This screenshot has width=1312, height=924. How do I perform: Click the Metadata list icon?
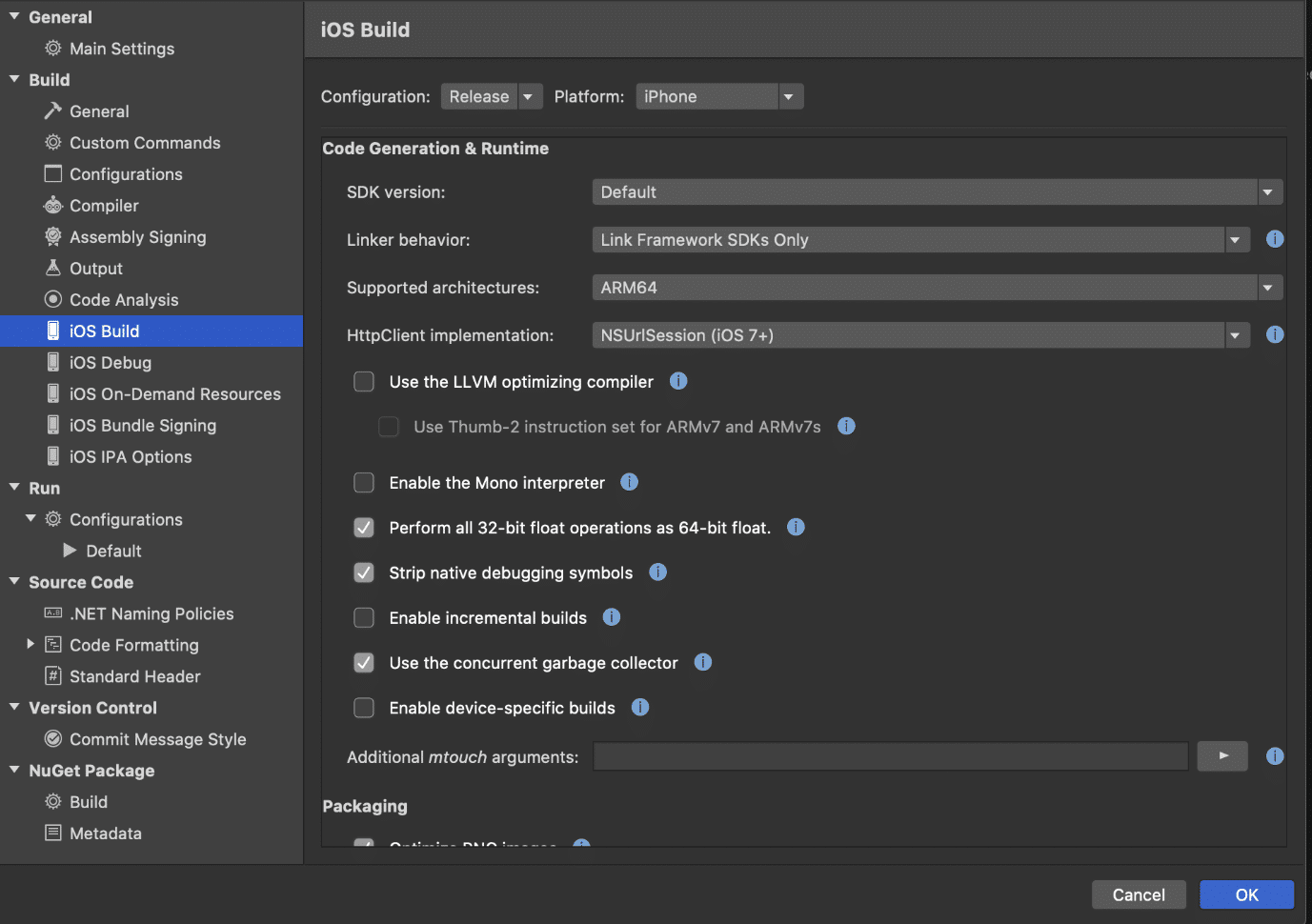click(x=53, y=834)
